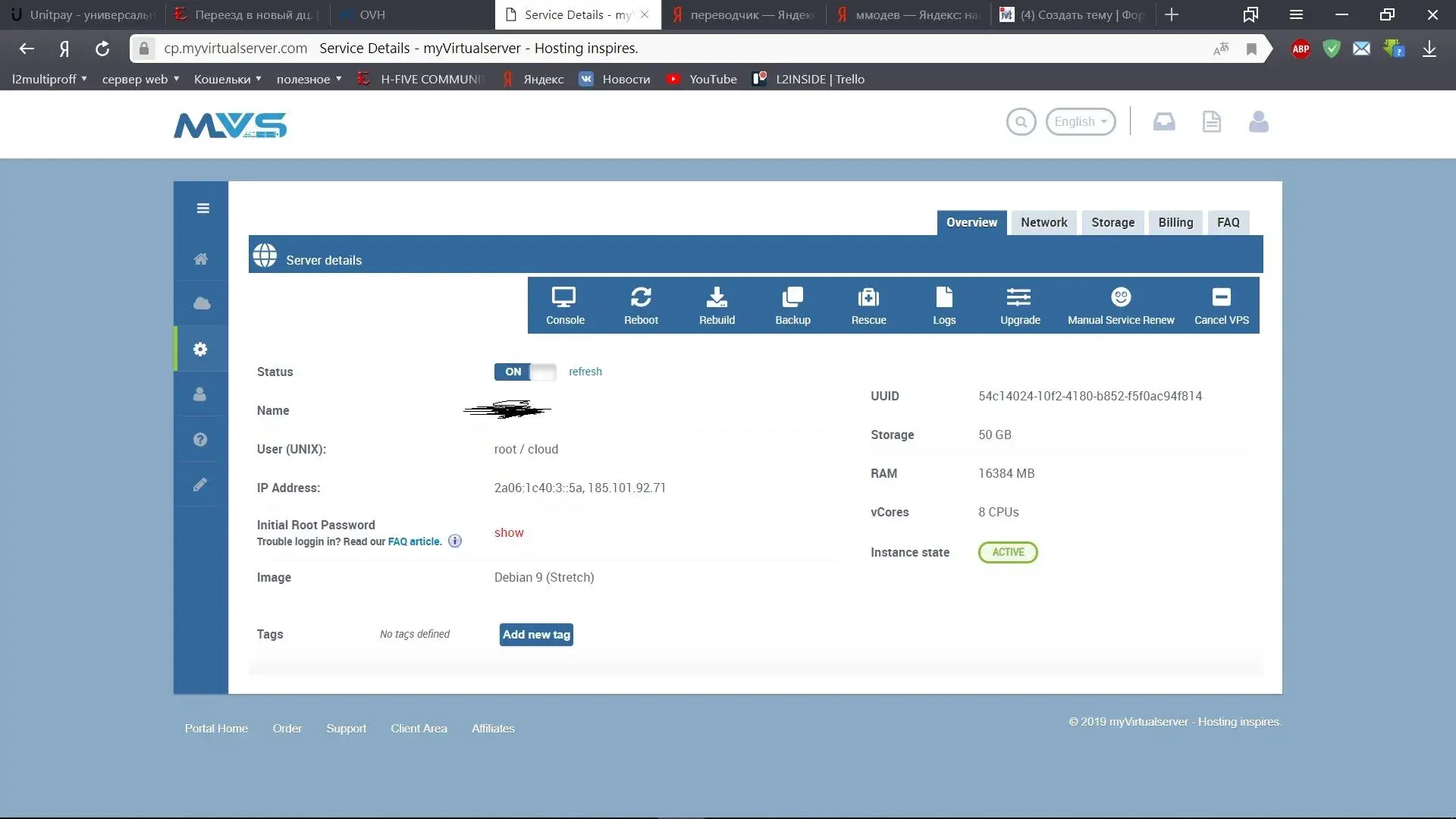Click the info icon beside FAQ article
Image resolution: width=1456 pixels, height=819 pixels.
pyautogui.click(x=455, y=541)
